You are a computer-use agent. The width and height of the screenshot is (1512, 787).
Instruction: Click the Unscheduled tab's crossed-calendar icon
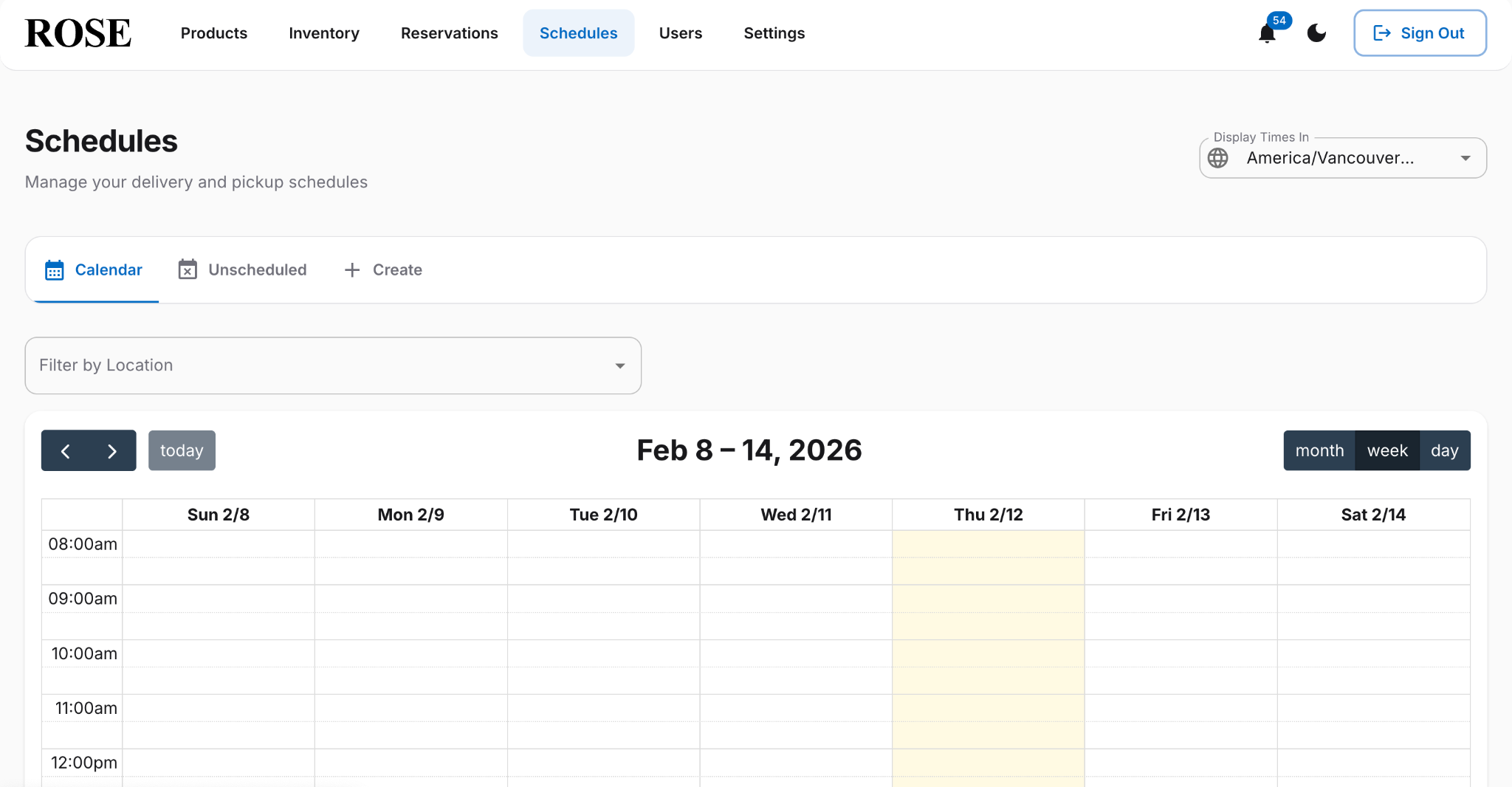[187, 269]
